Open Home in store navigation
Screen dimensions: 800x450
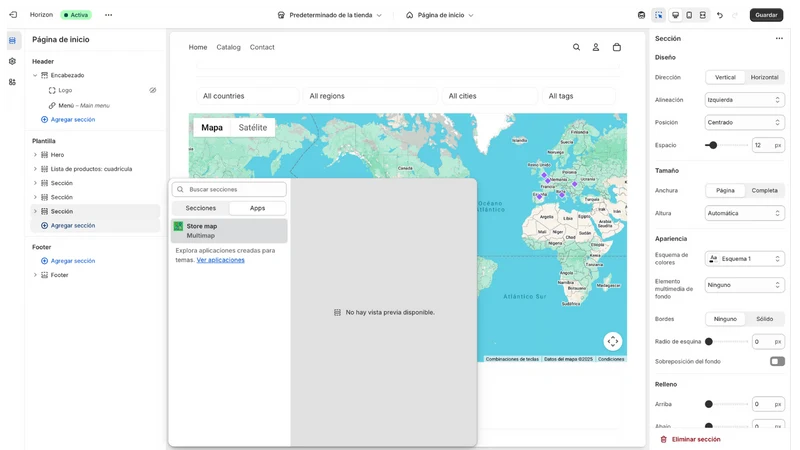click(198, 47)
